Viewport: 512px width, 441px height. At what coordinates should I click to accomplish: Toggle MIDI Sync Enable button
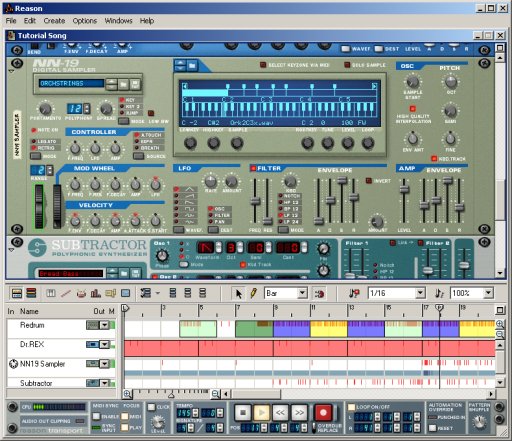pyautogui.click(x=96, y=416)
